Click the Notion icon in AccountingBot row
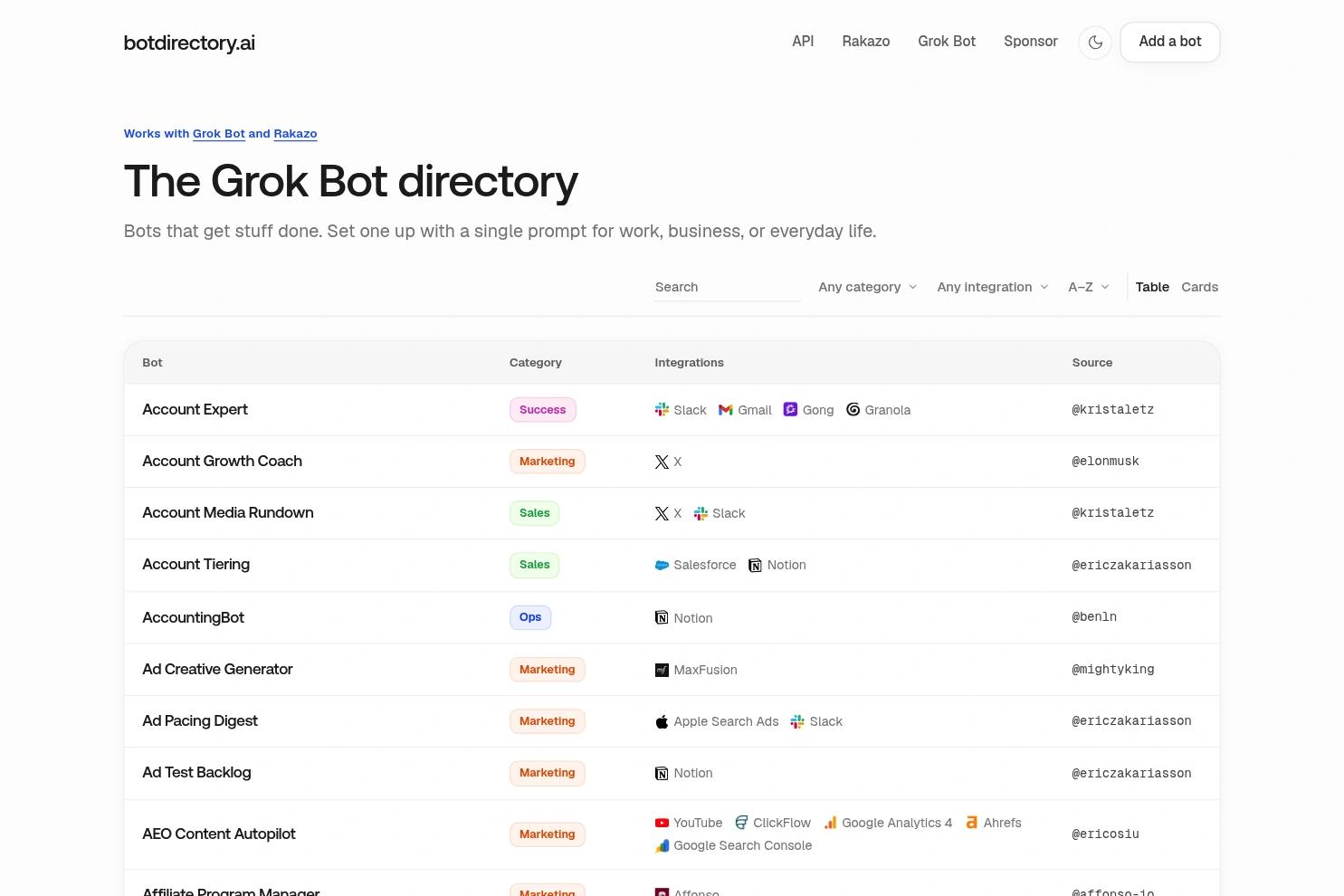 click(x=662, y=618)
